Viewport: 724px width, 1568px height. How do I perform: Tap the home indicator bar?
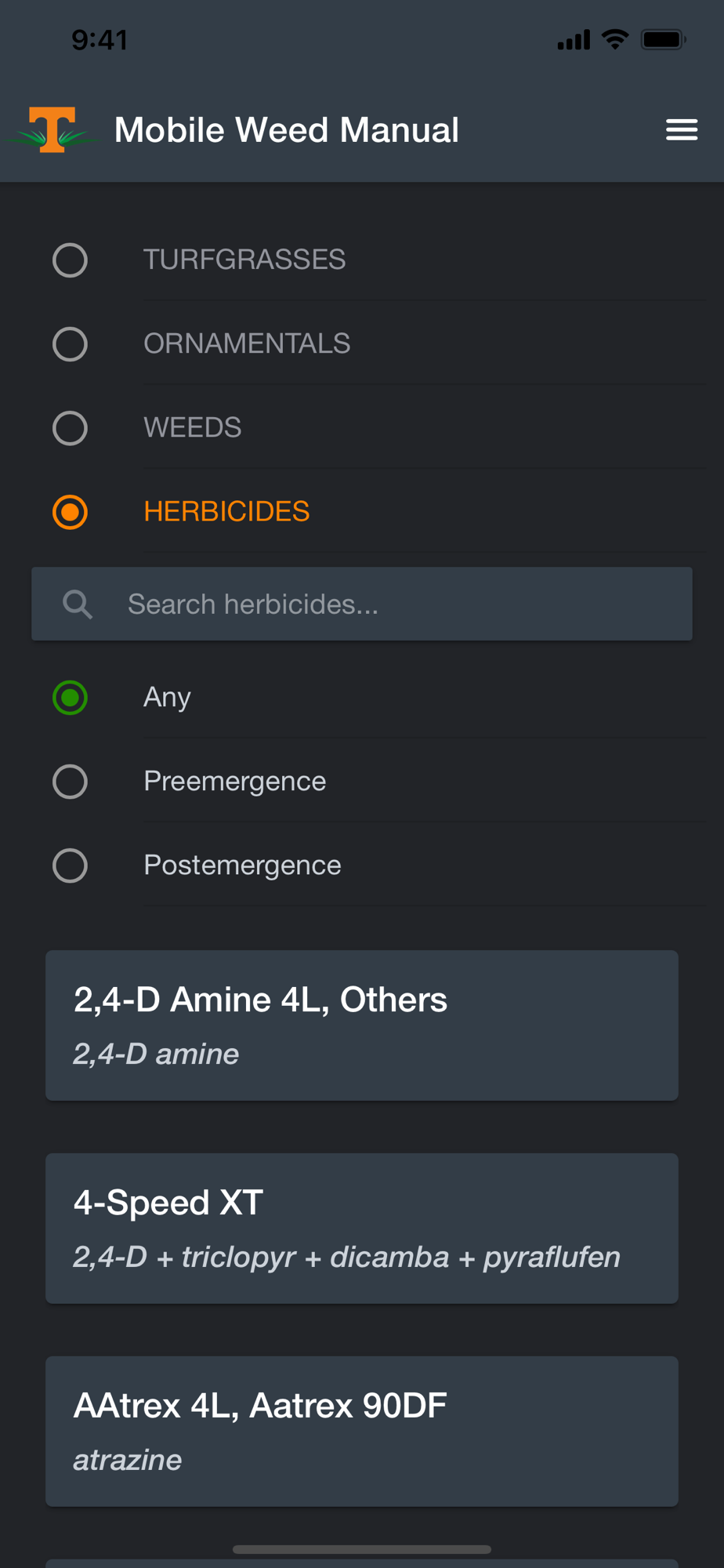362,1549
